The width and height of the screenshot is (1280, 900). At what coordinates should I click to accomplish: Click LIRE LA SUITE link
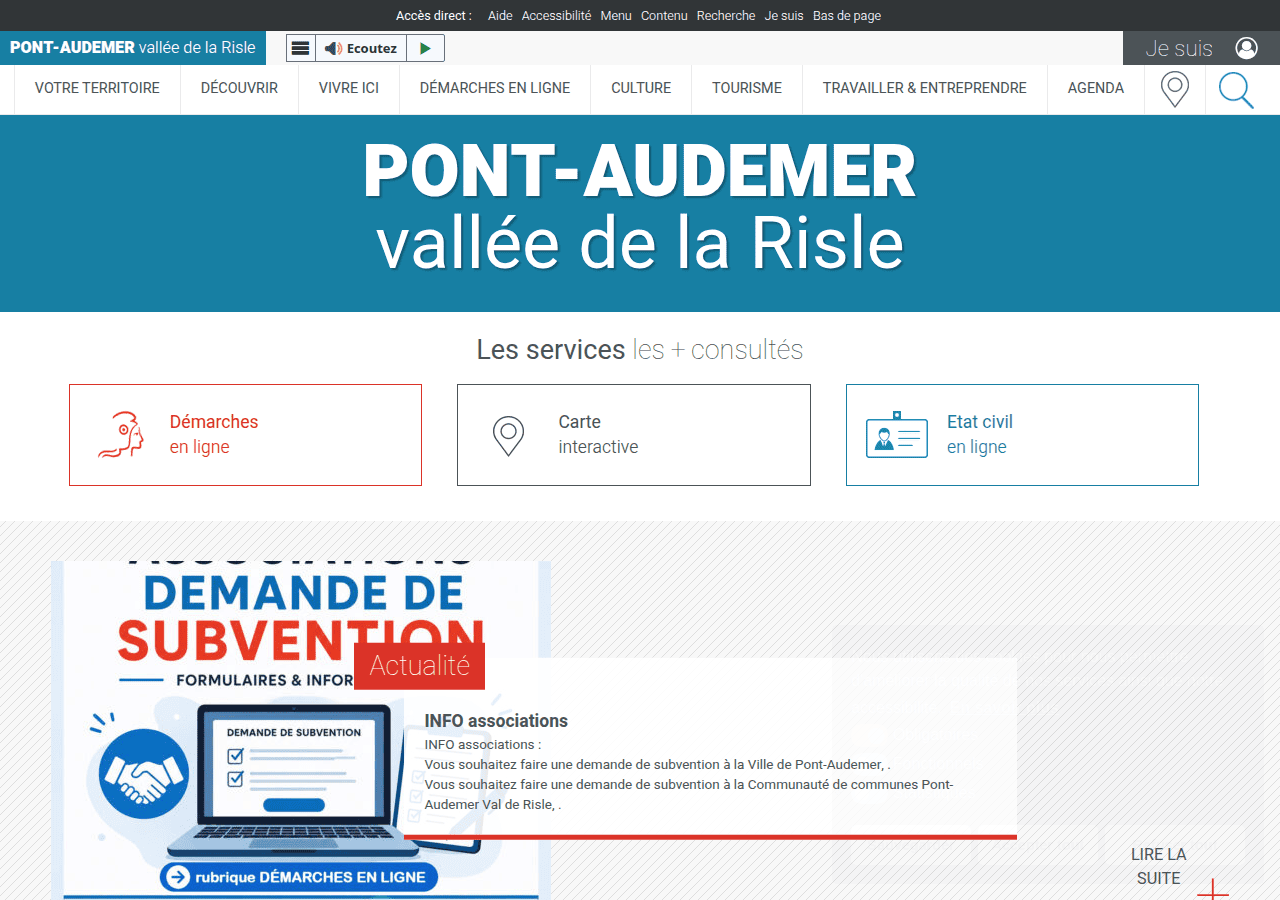(1159, 866)
